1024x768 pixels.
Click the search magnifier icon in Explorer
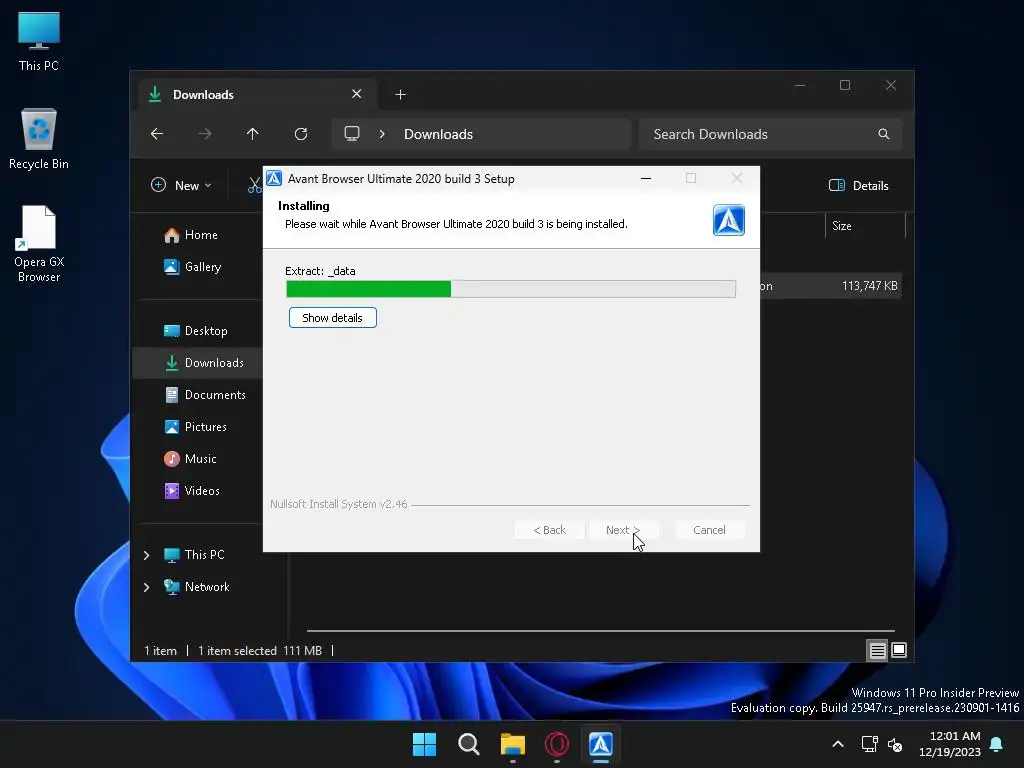pos(884,134)
